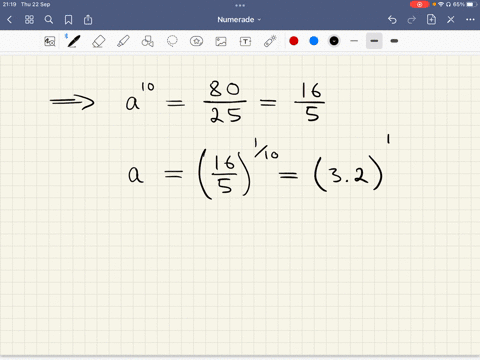Open the Elements star tool
Screen dimensions: 480x360
pos(196,41)
